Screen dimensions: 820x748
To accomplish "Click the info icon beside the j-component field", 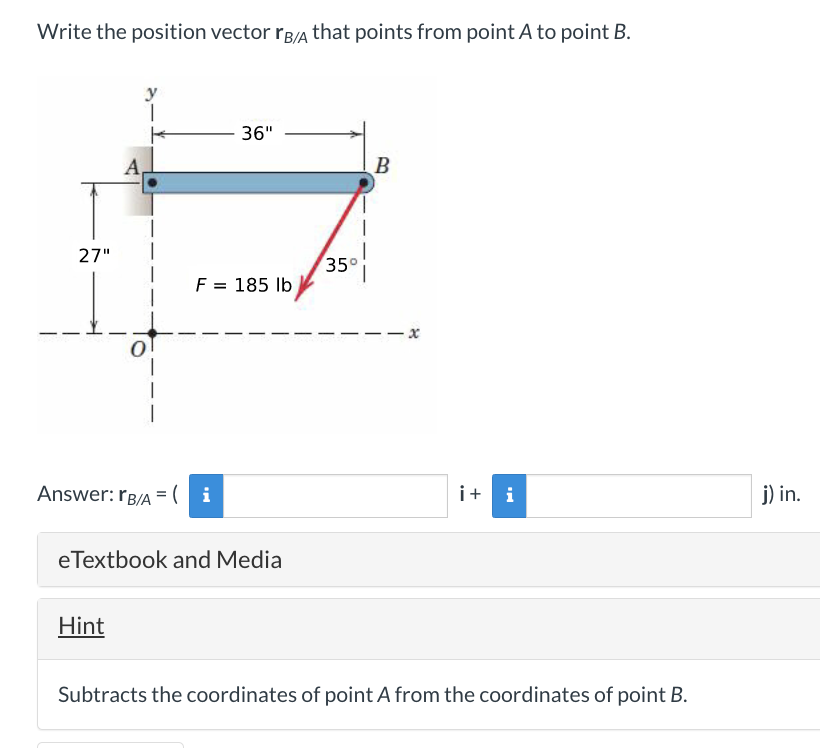I will tap(510, 495).
